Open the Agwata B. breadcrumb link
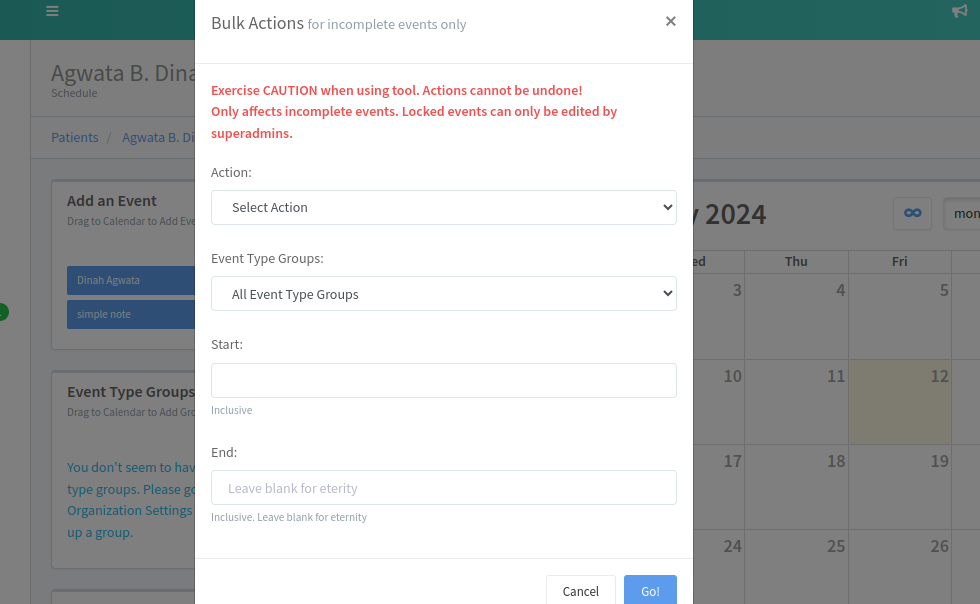980x604 pixels. pyautogui.click(x=157, y=137)
